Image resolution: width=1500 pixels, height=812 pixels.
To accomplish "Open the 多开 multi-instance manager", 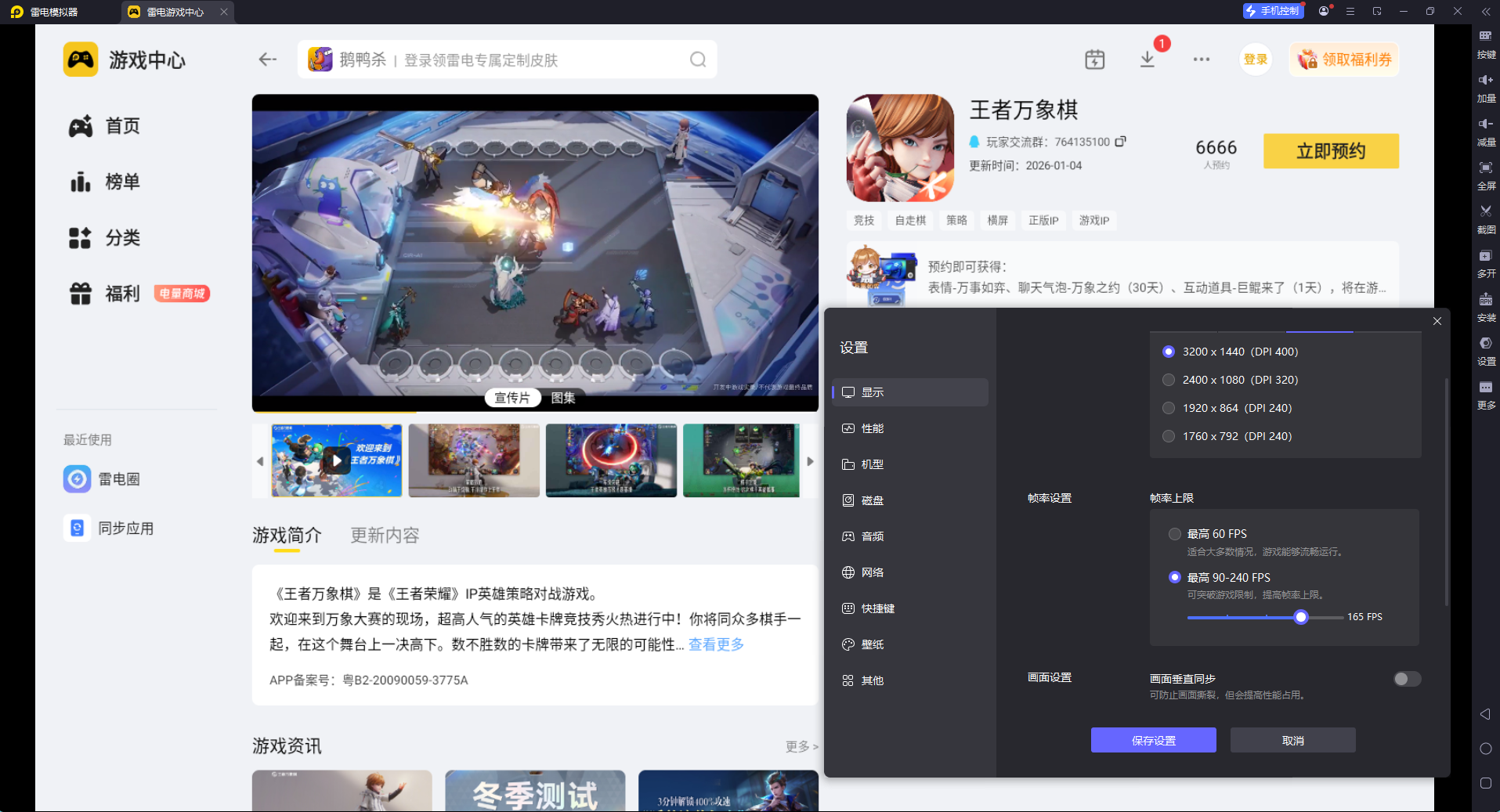I will [1485, 255].
